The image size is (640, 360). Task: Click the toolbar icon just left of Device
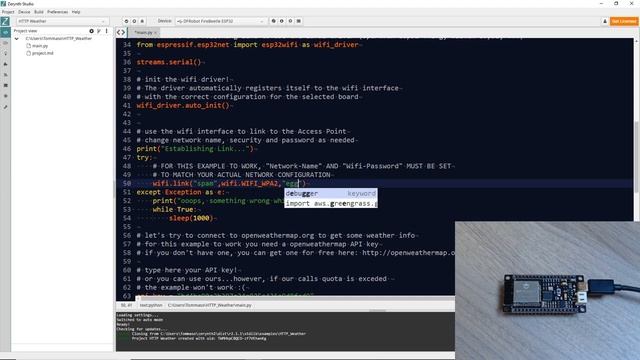point(142,21)
